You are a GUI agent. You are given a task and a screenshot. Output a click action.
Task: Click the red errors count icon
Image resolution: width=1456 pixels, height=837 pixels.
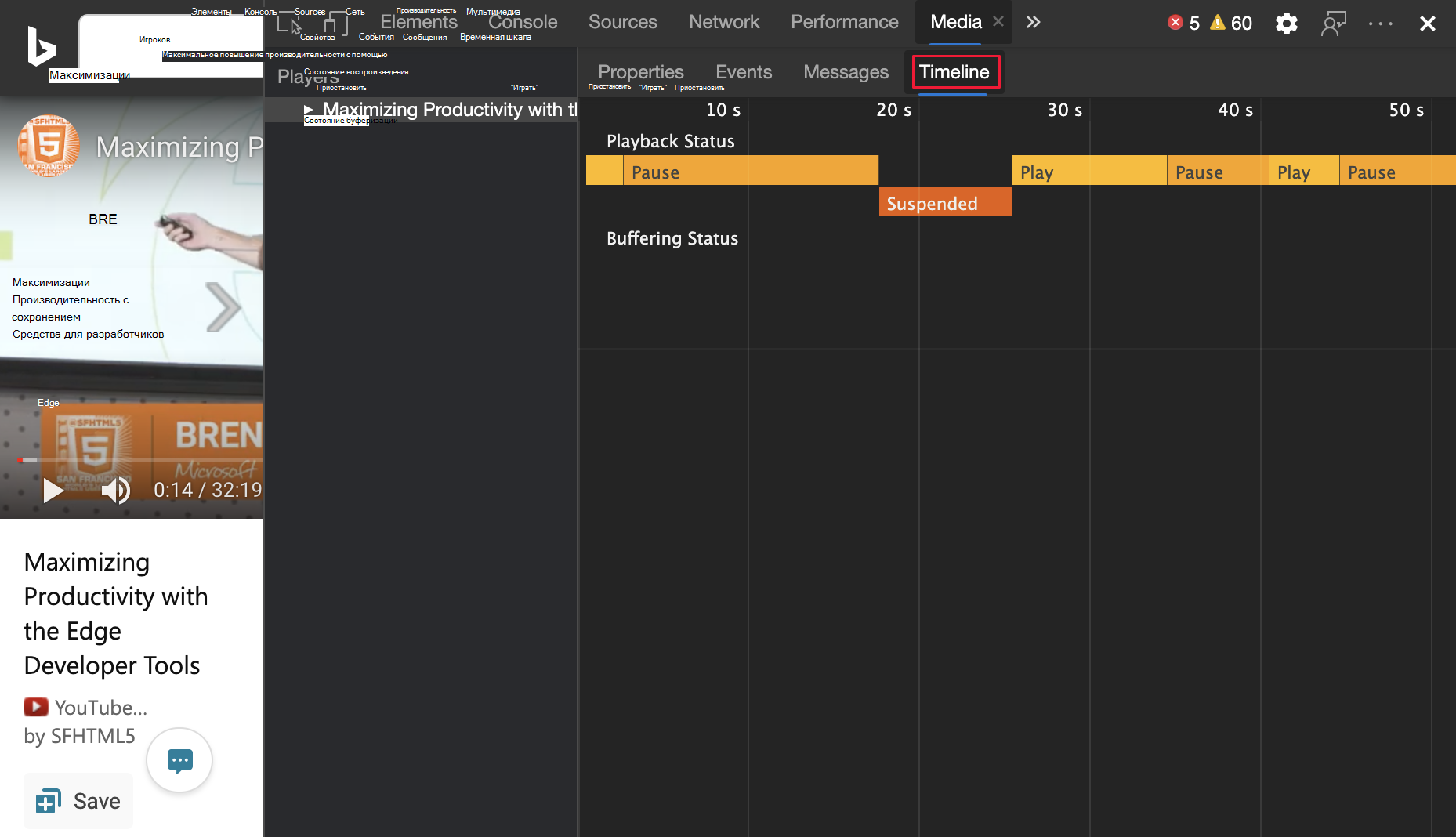point(1175,23)
